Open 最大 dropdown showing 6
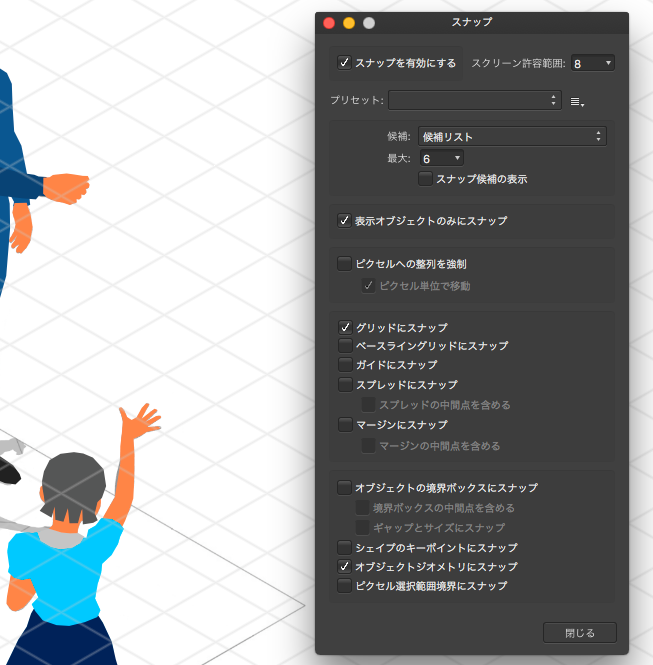Viewport: 653px width, 665px height. point(441,158)
